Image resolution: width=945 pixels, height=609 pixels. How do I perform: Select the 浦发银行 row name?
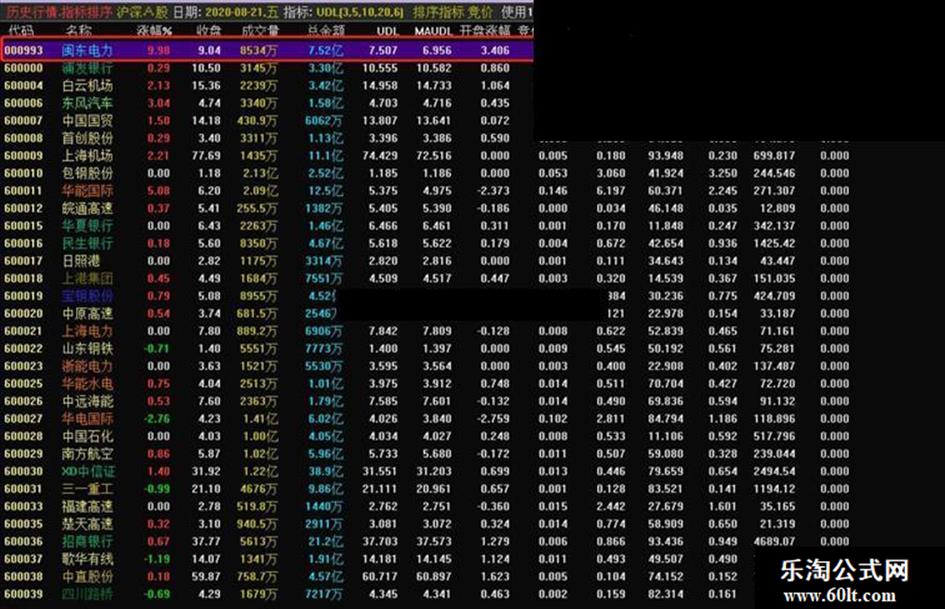[x=87, y=68]
